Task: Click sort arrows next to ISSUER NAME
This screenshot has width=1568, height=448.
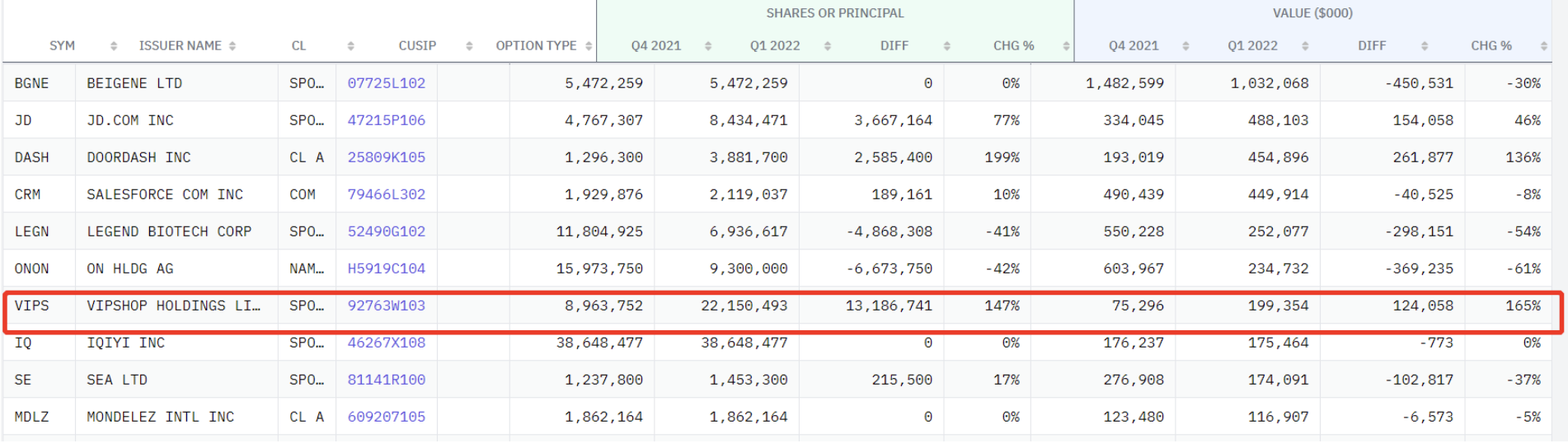Action: pos(232,46)
